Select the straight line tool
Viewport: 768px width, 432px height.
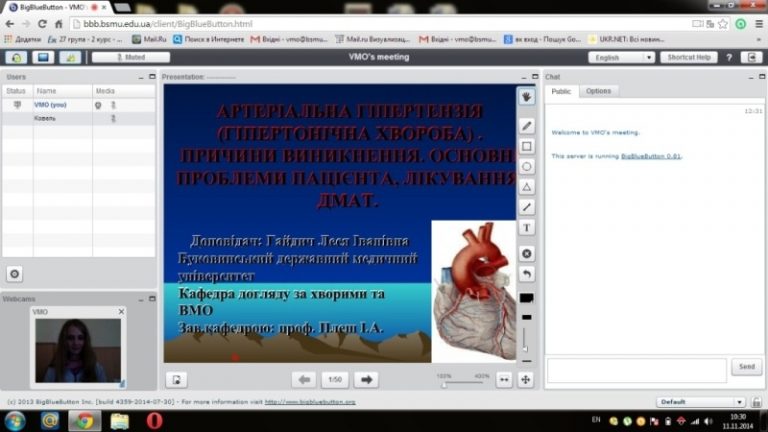527,207
